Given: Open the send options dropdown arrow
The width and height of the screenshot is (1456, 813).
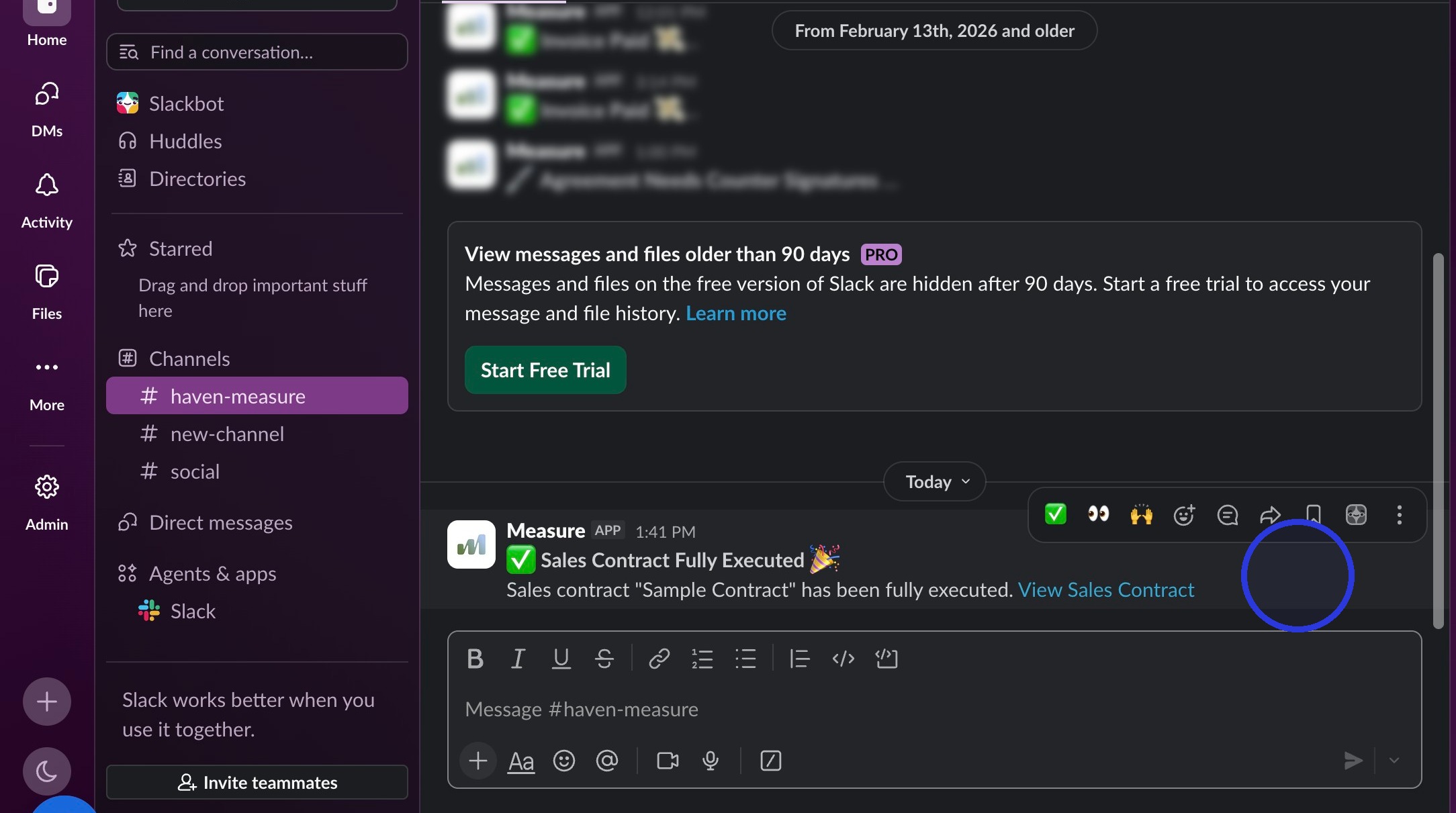Looking at the screenshot, I should [1394, 761].
